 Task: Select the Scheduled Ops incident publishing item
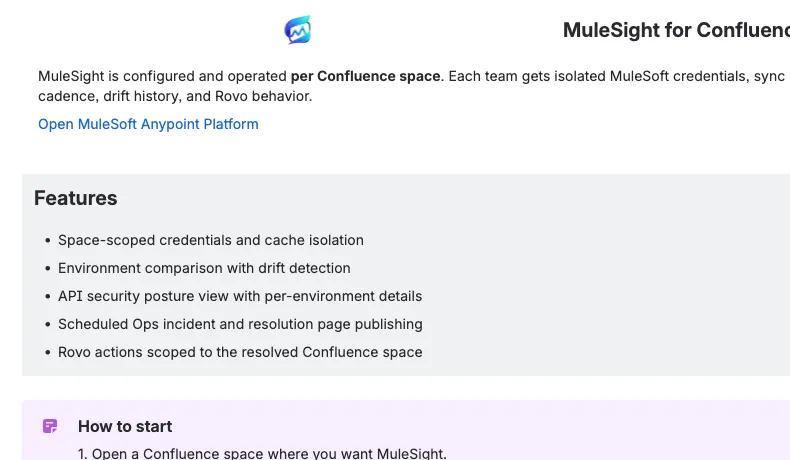pyautogui.click(x=240, y=324)
